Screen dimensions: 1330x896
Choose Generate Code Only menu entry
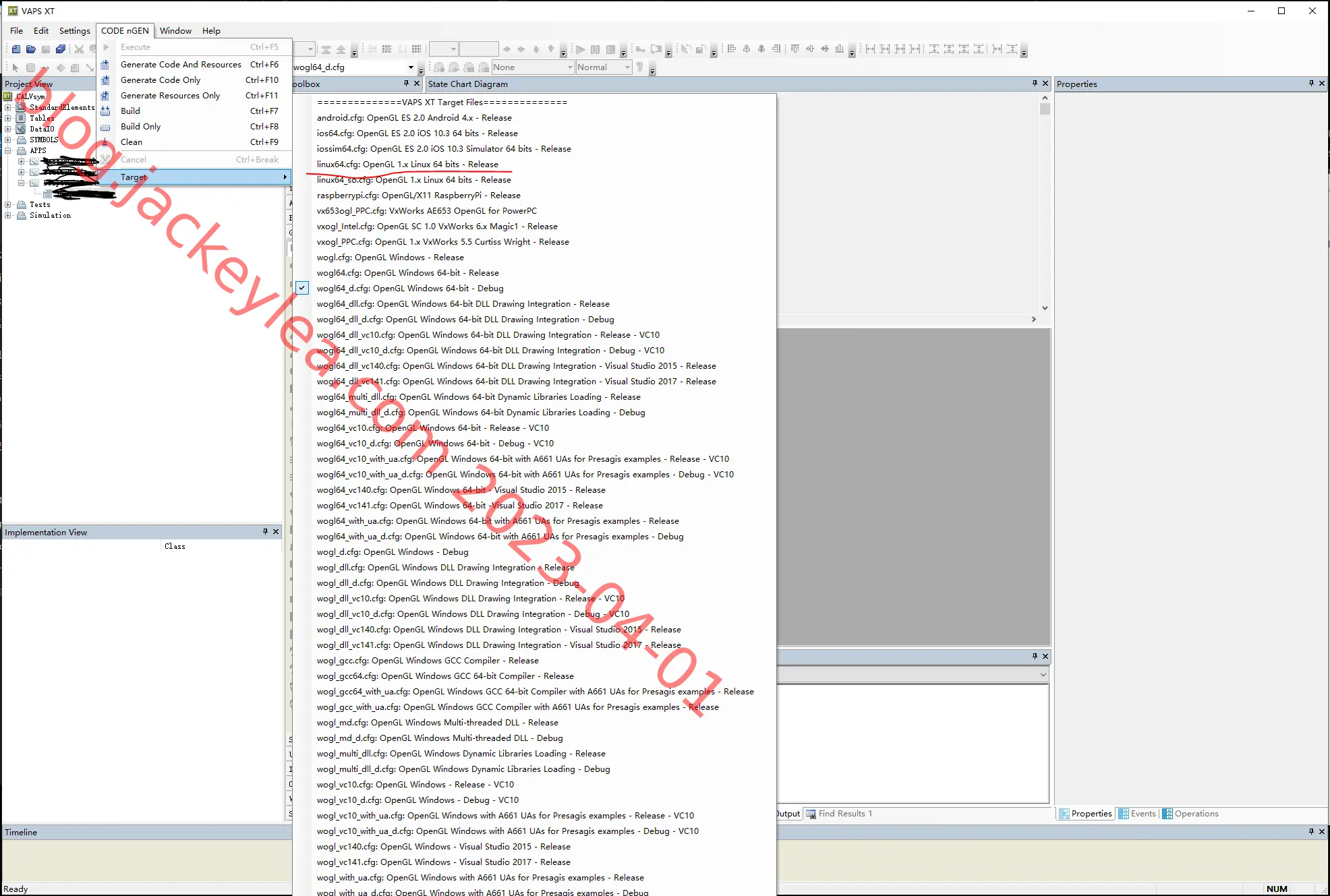point(195,80)
